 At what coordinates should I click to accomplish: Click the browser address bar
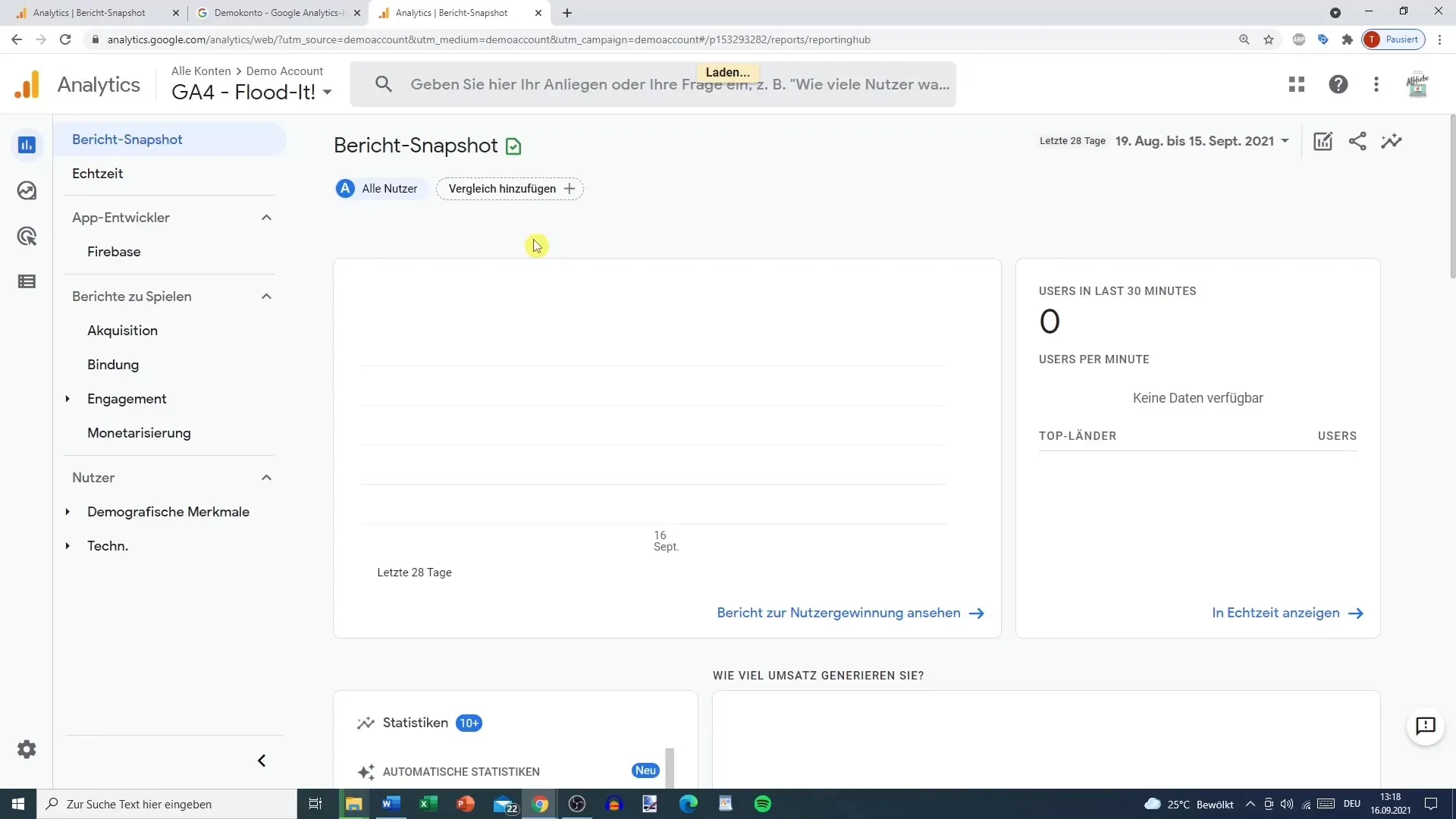point(660,39)
